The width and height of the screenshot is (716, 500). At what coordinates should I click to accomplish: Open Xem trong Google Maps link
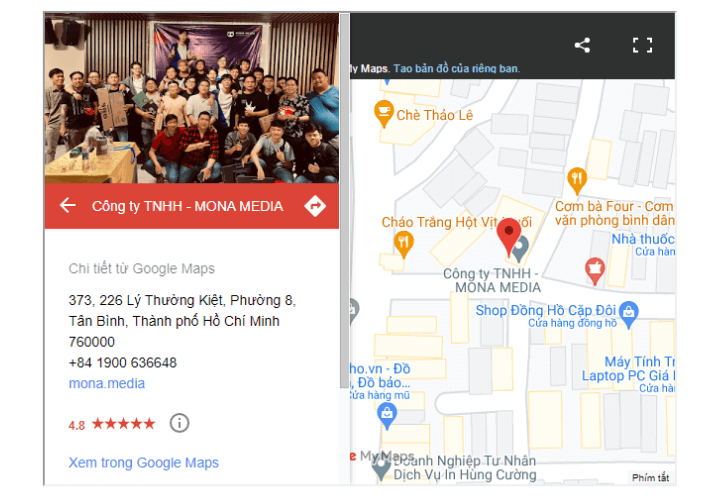(x=143, y=463)
